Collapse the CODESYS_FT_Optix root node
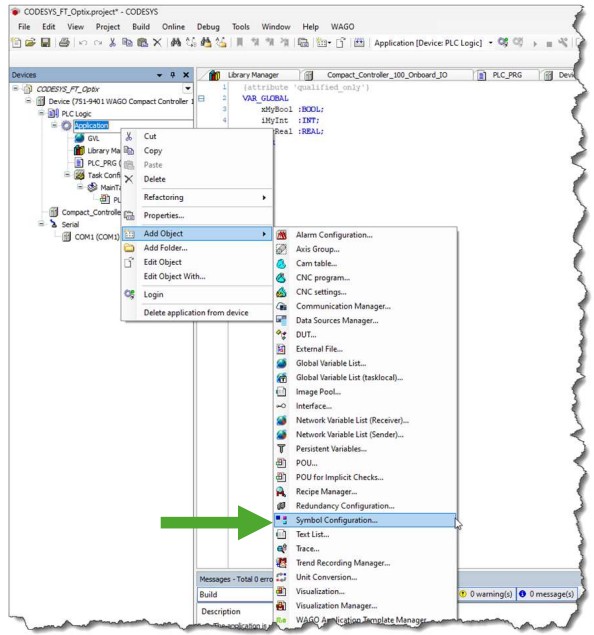The height and width of the screenshot is (635, 594). 15,88
